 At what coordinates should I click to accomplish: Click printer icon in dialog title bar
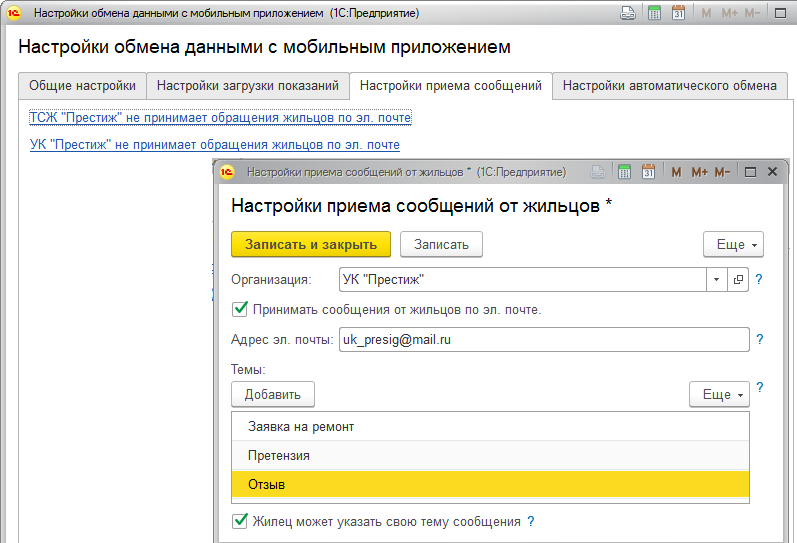[x=598, y=172]
